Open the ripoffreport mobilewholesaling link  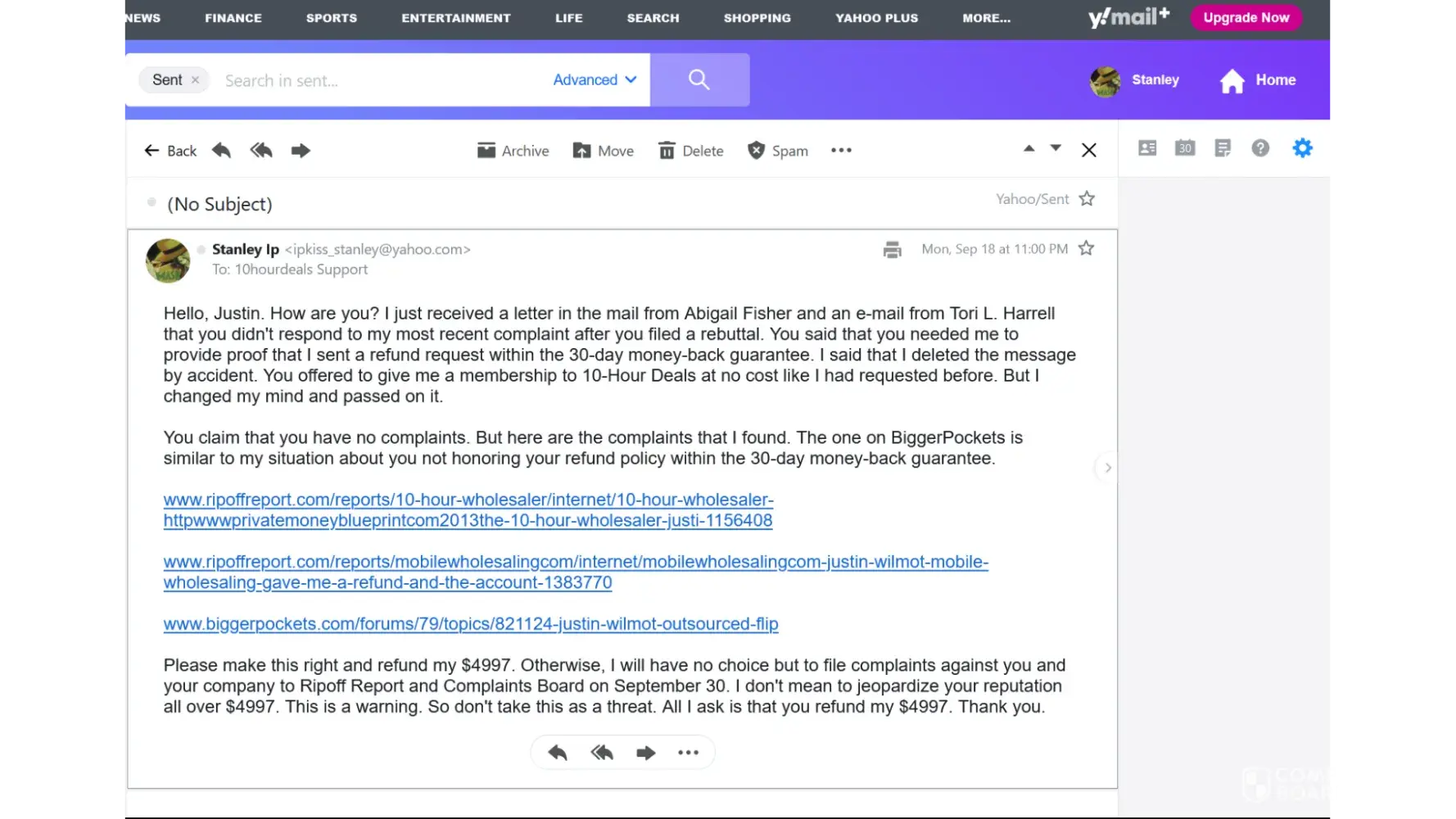point(576,572)
